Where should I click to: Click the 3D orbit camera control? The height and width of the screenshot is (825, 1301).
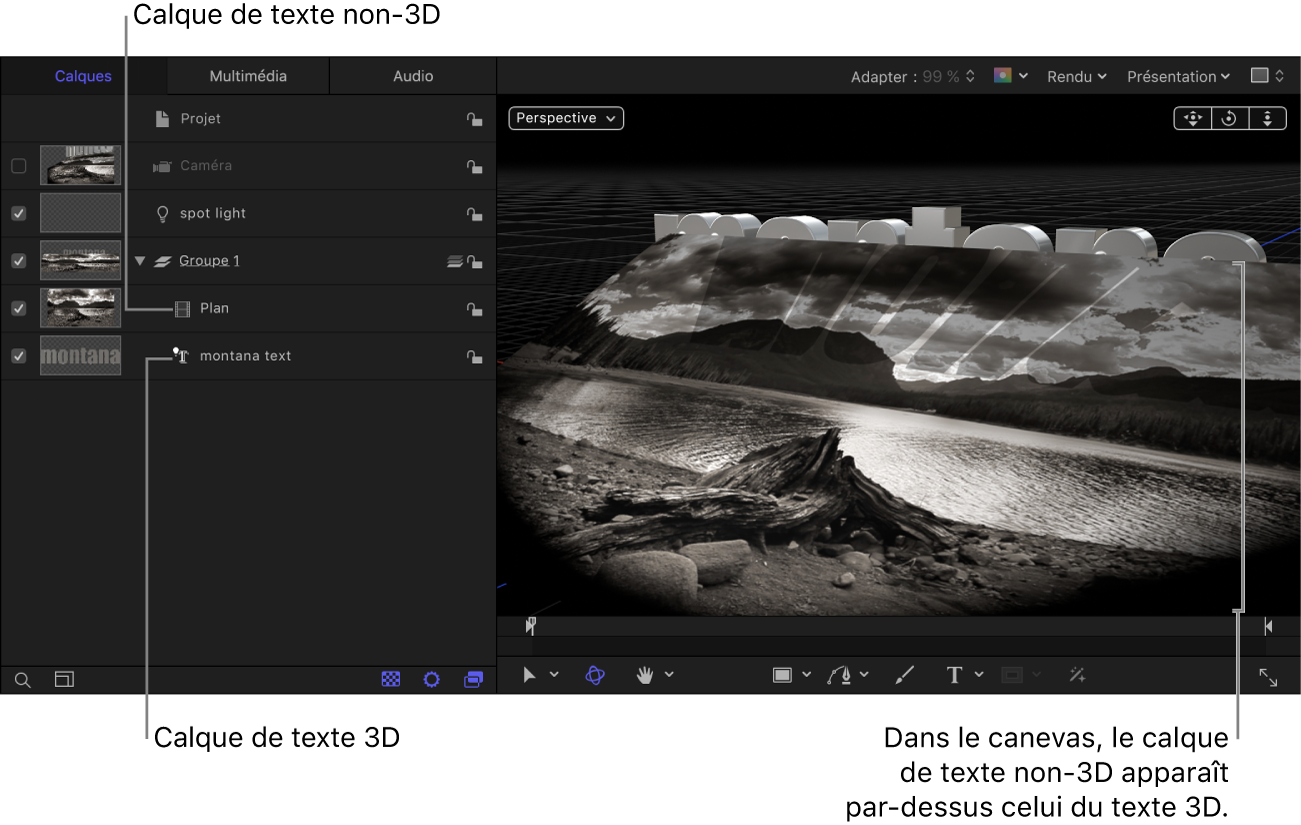[1229, 118]
